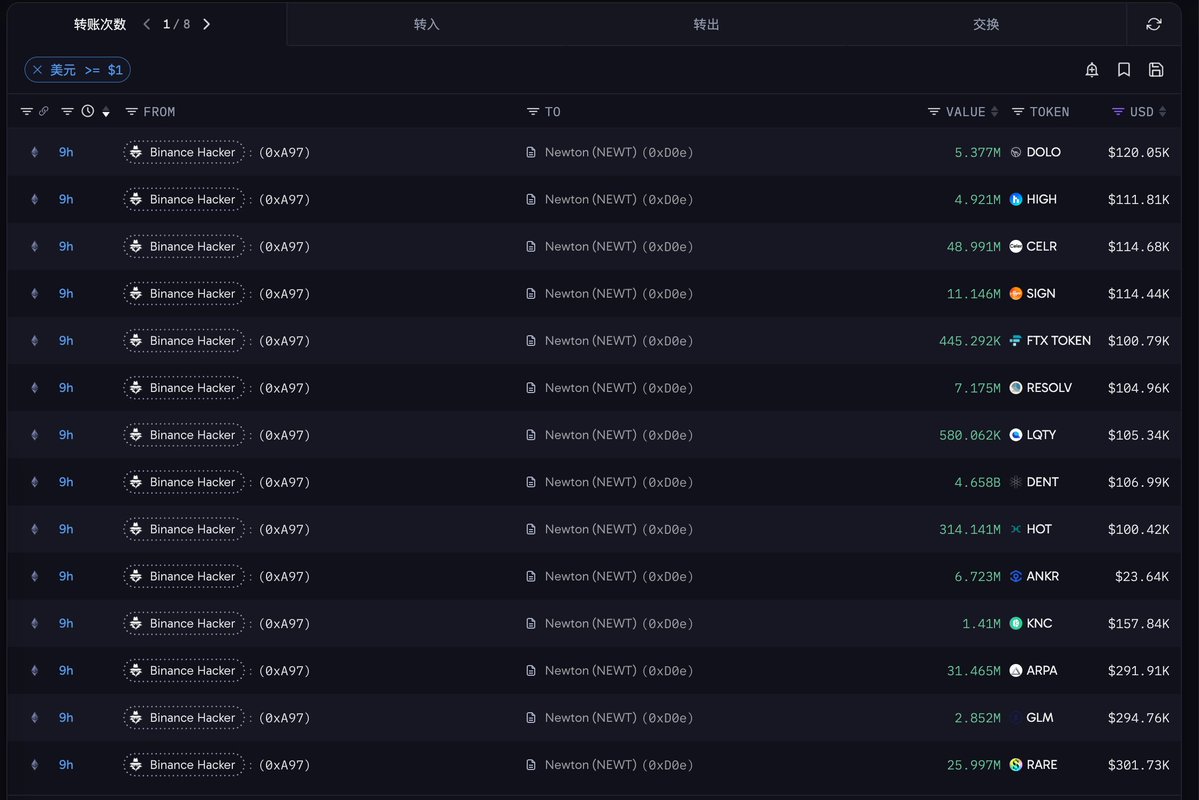Open the time column filter
The width and height of the screenshot is (1199, 800).
[x=67, y=112]
